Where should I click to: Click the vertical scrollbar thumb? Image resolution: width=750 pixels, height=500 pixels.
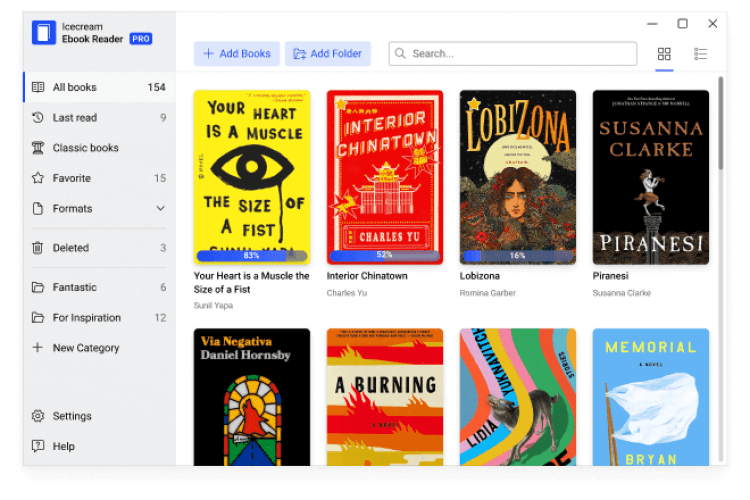(x=720, y=122)
